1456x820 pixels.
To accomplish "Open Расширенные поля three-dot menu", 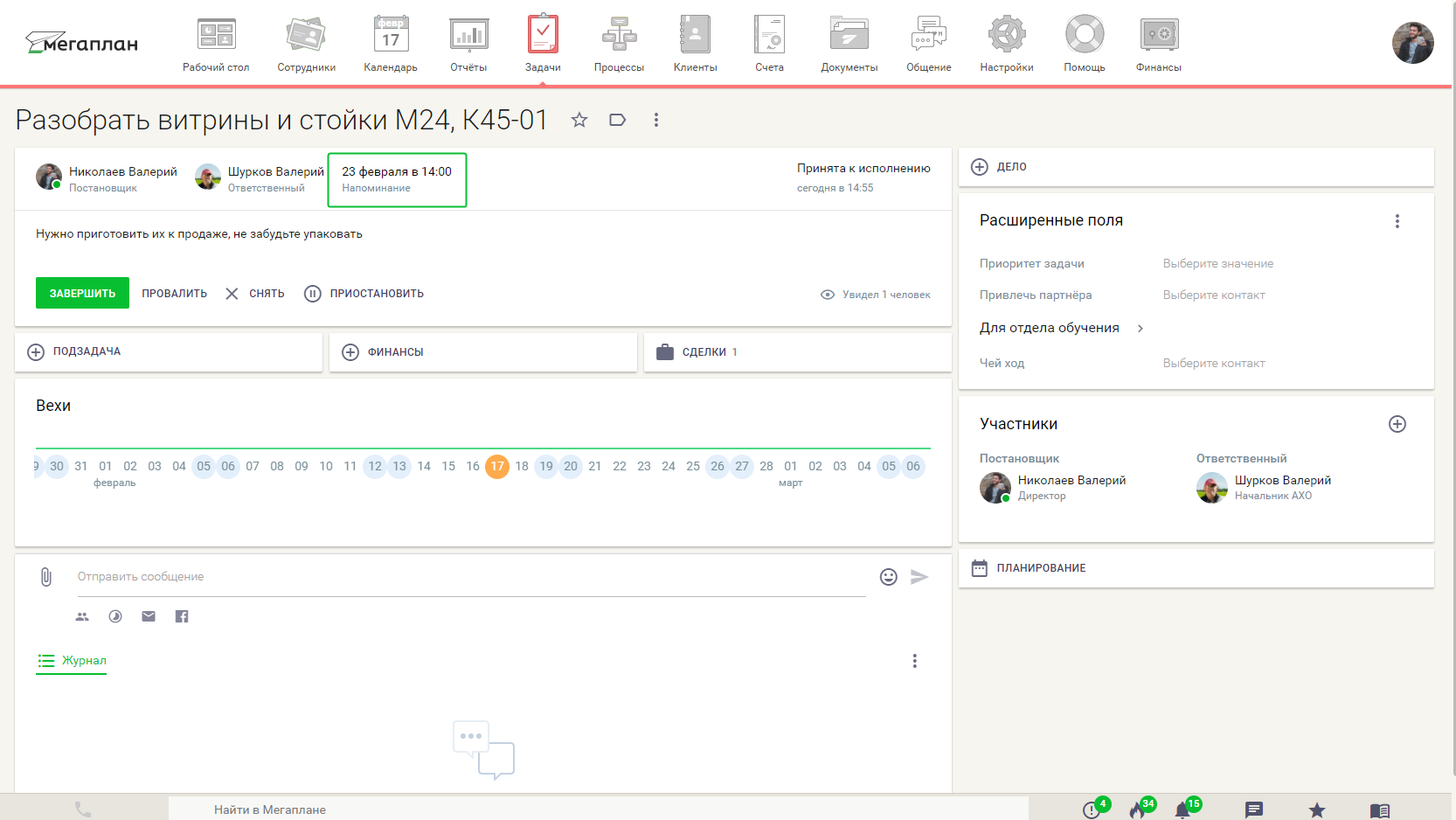I will 1397,221.
